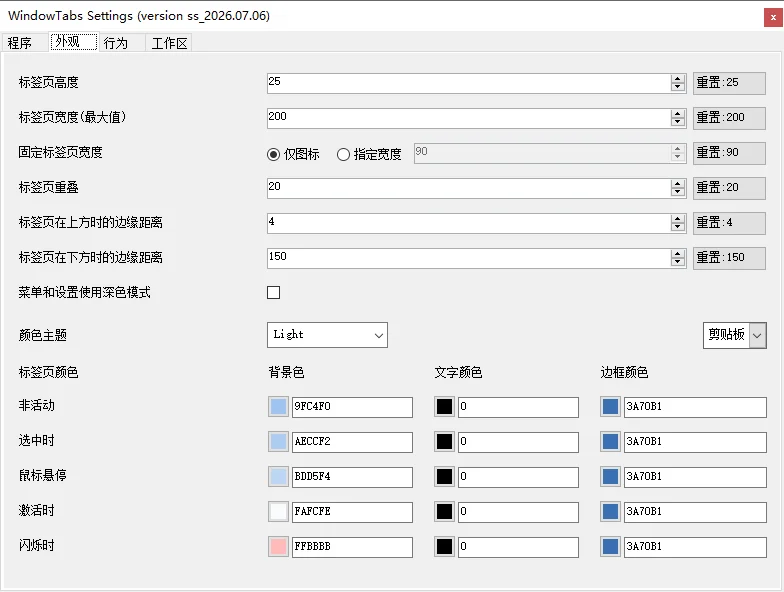
Task: Reset 标签页高度 with 重置:25 button
Action: click(x=729, y=83)
